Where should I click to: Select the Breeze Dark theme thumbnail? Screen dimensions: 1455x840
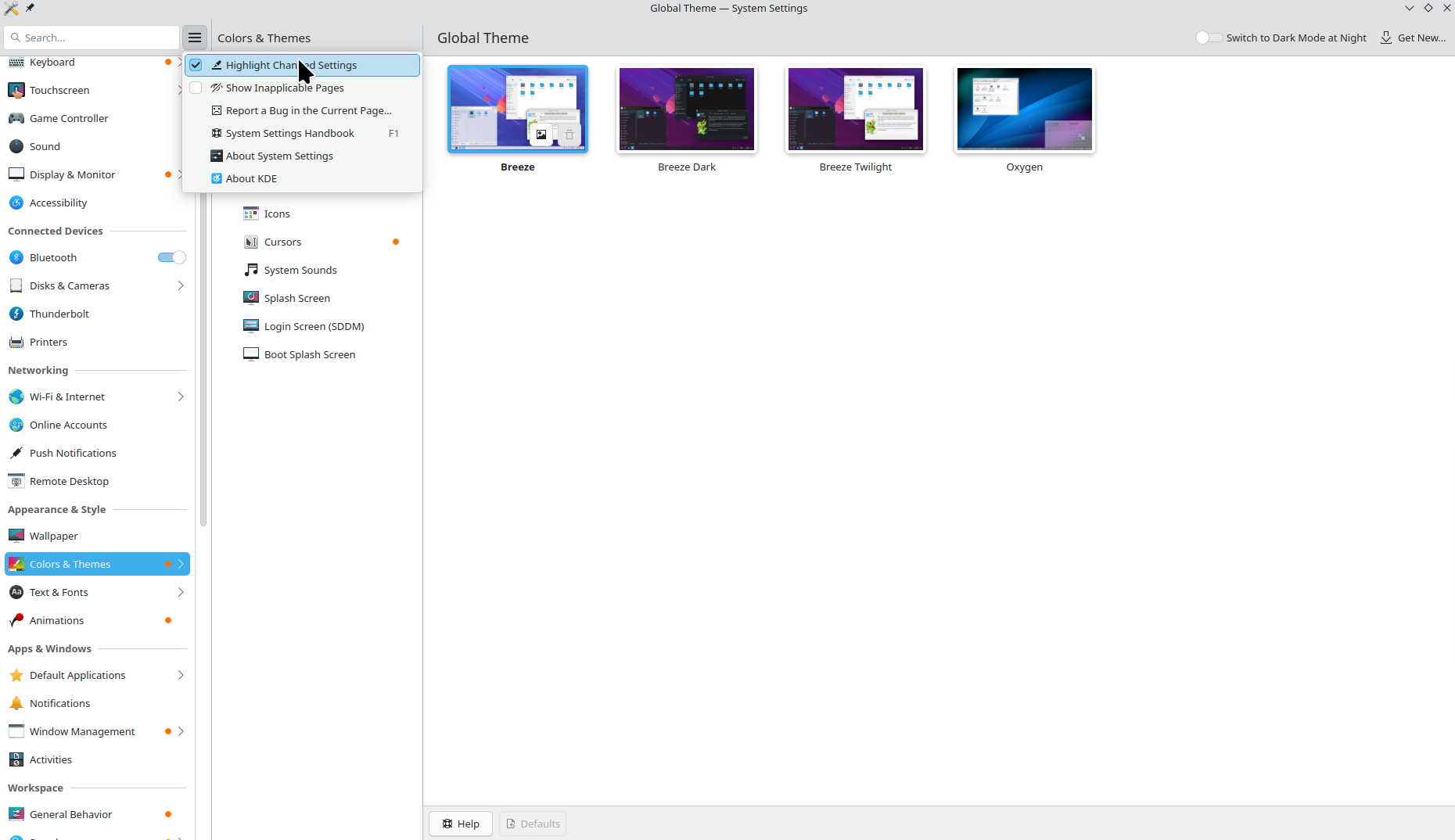(687, 109)
